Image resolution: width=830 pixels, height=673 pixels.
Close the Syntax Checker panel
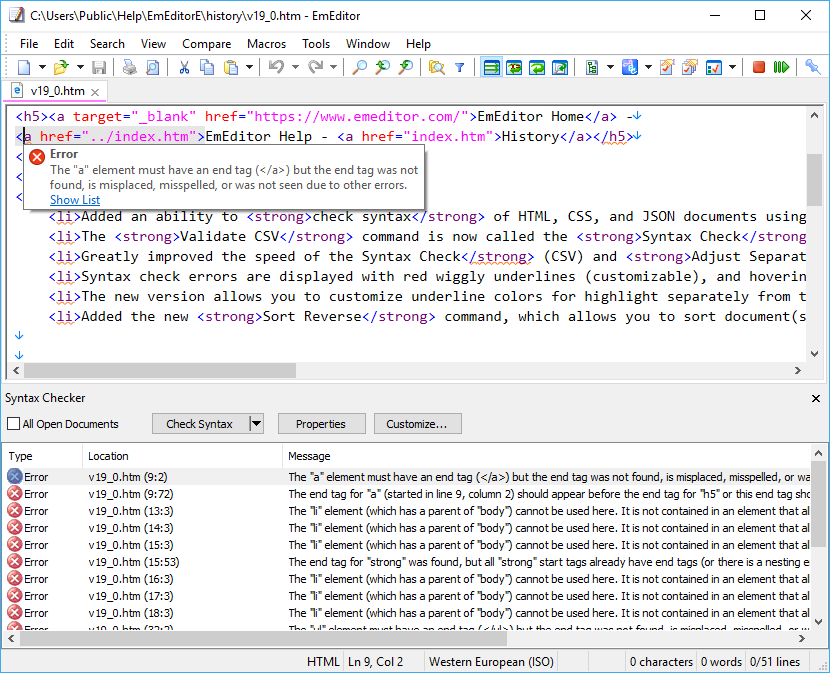(x=816, y=398)
